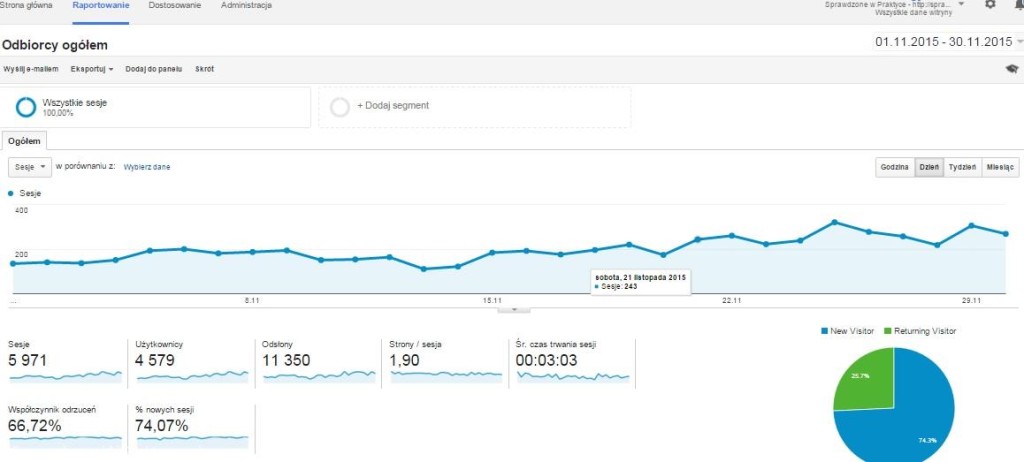Switch the chart granularity to Tydzień

click(x=963, y=167)
